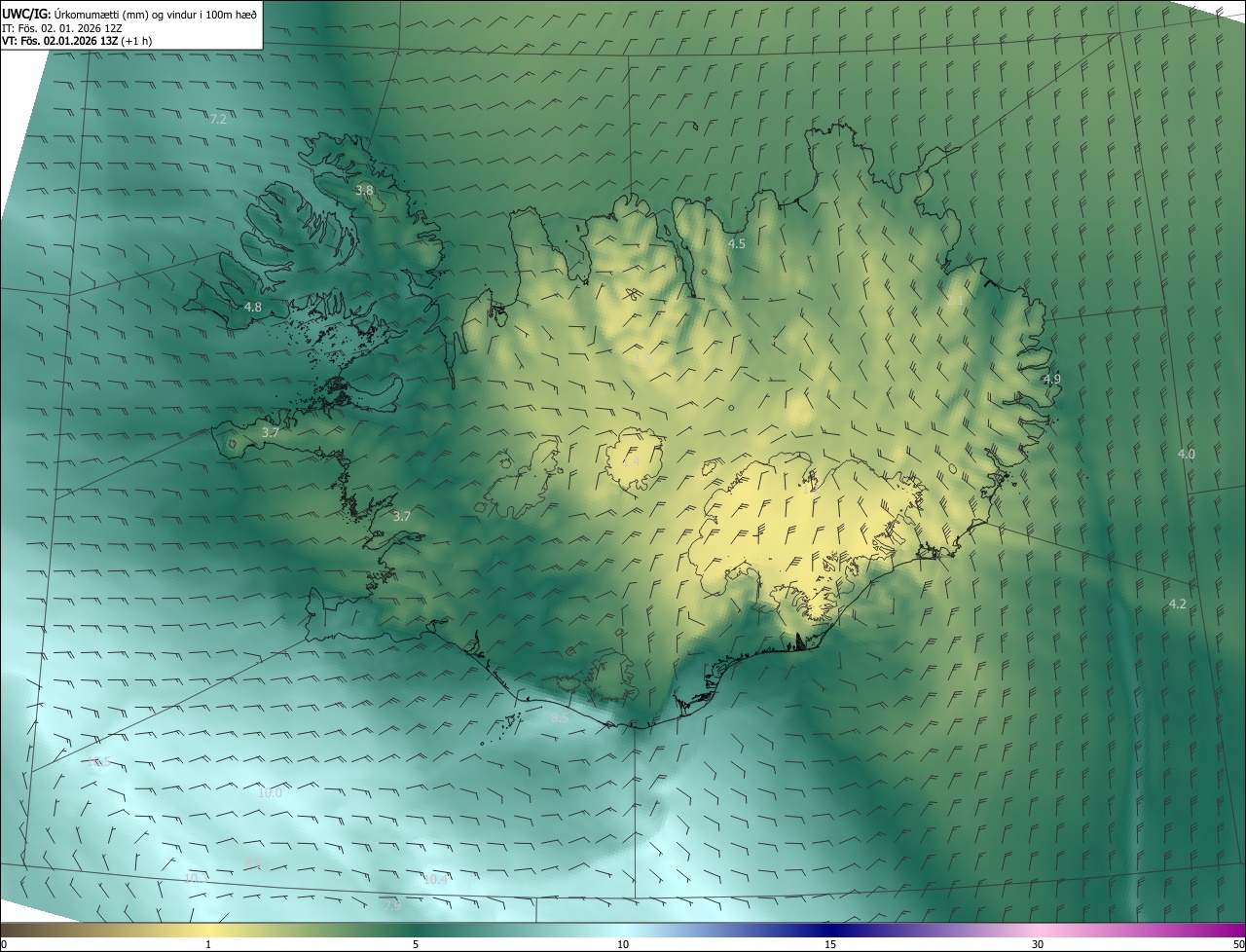Select the color scale tick label "50"
This screenshot has height=952, width=1246.
[x=1238, y=944]
